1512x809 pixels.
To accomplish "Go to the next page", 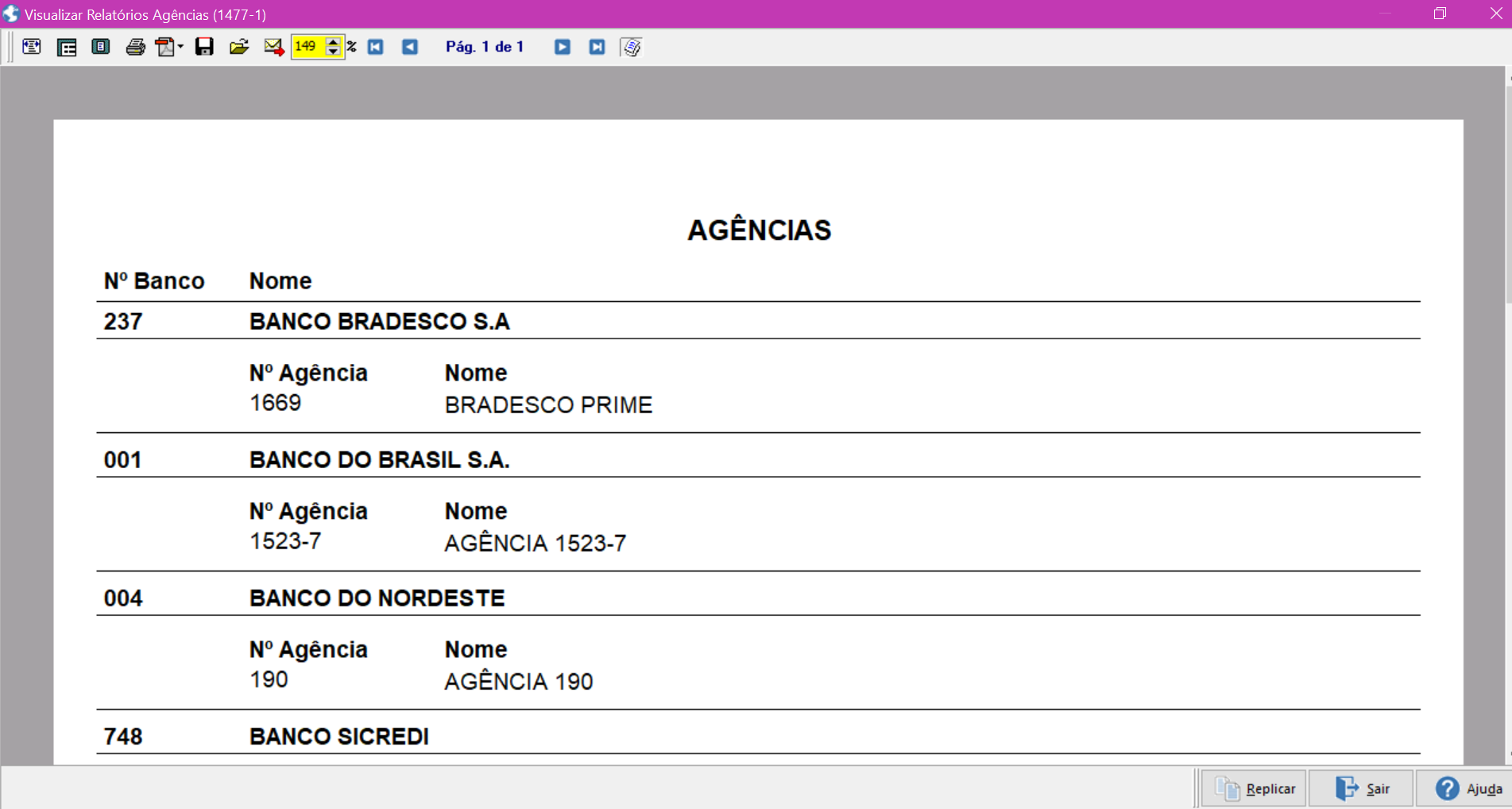I will [x=563, y=47].
